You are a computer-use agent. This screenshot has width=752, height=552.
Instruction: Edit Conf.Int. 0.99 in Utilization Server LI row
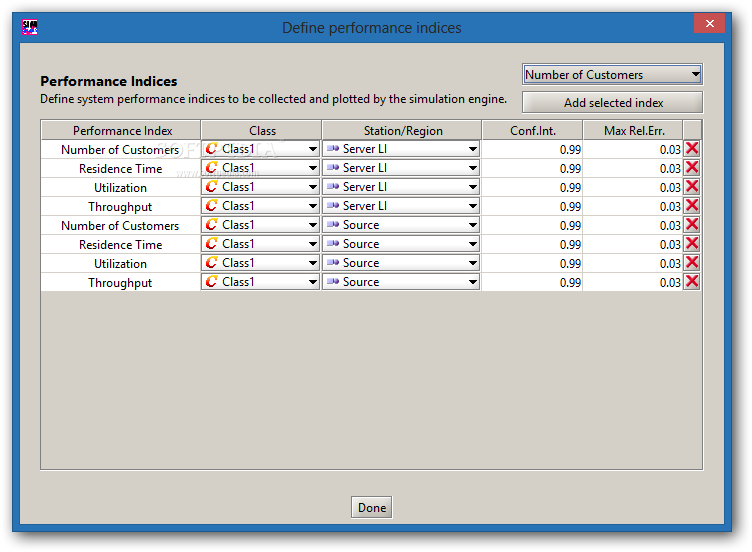(532, 187)
